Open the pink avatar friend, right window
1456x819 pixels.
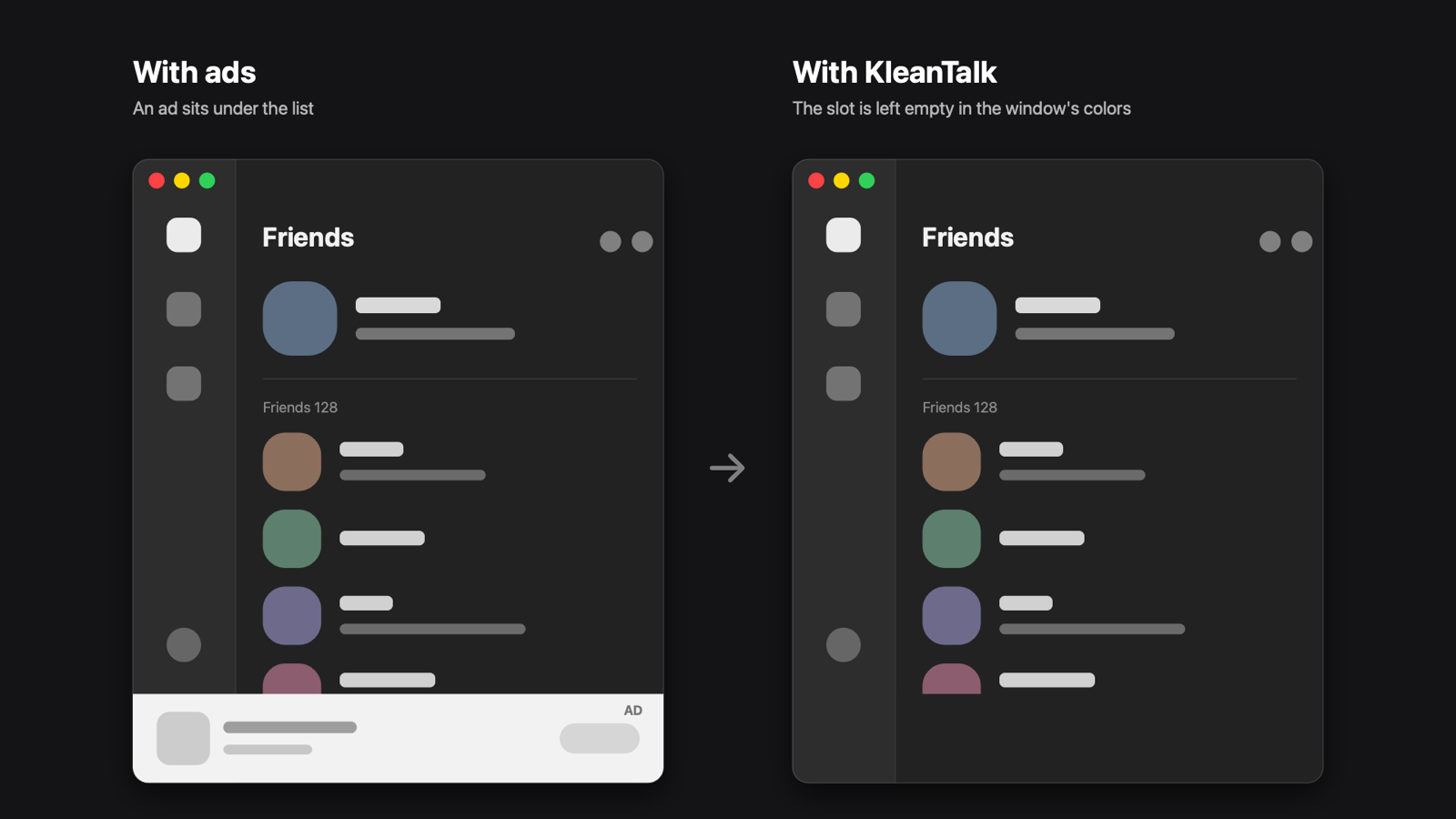point(952,679)
